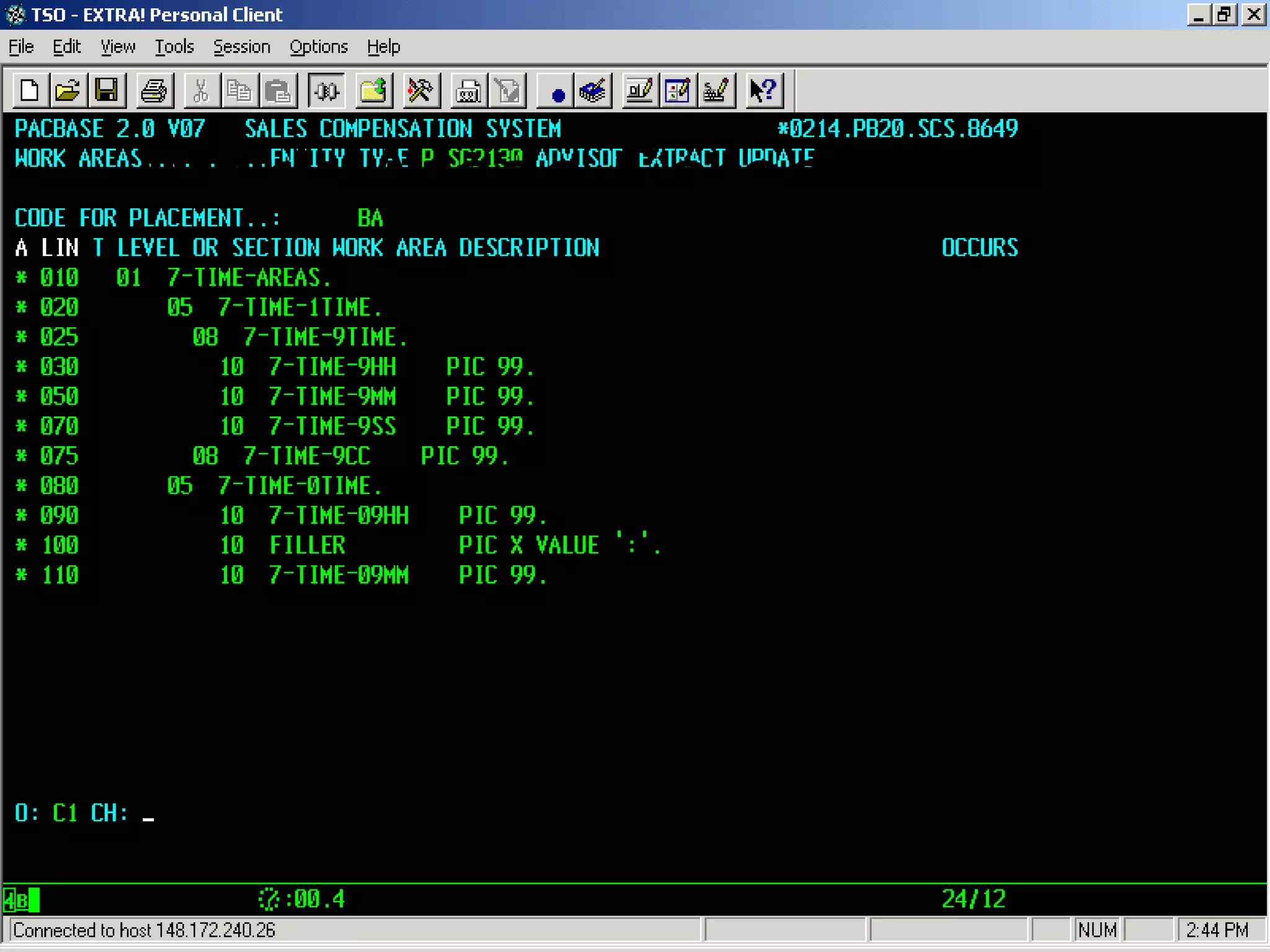
Task: Restore the window with the restore button
Action: [1225, 14]
